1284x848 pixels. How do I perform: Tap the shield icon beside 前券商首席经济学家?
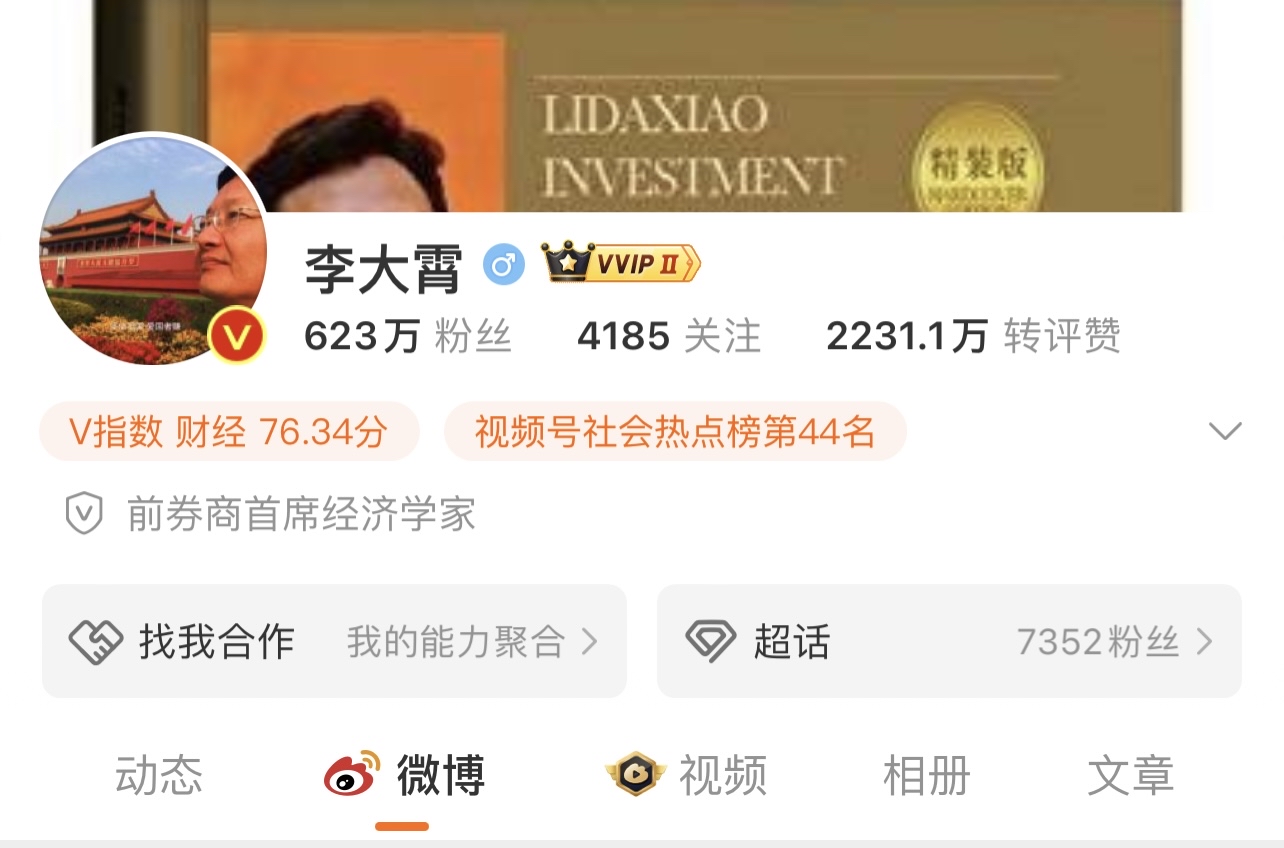[x=84, y=514]
